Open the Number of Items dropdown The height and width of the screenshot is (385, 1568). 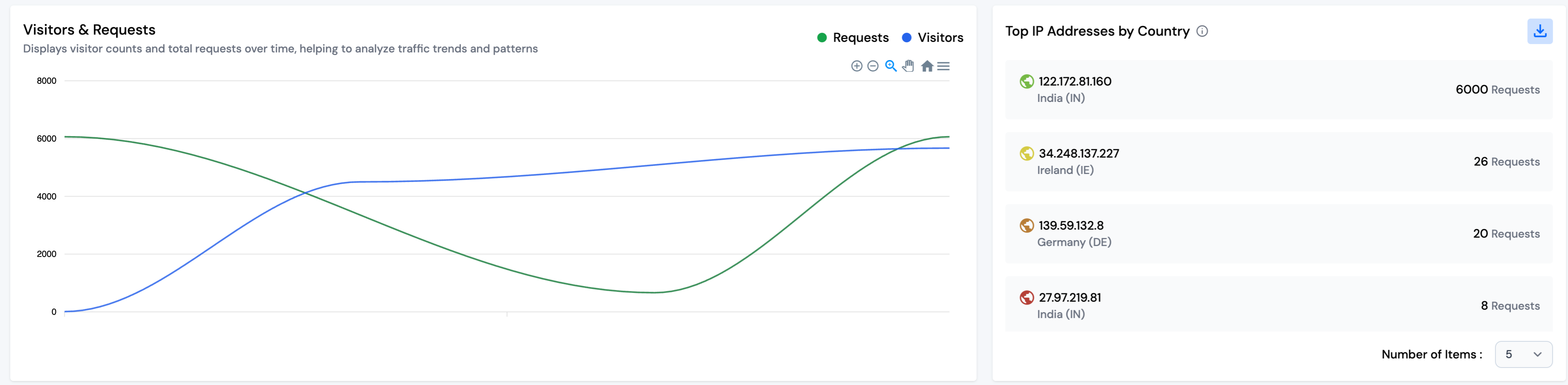1523,354
